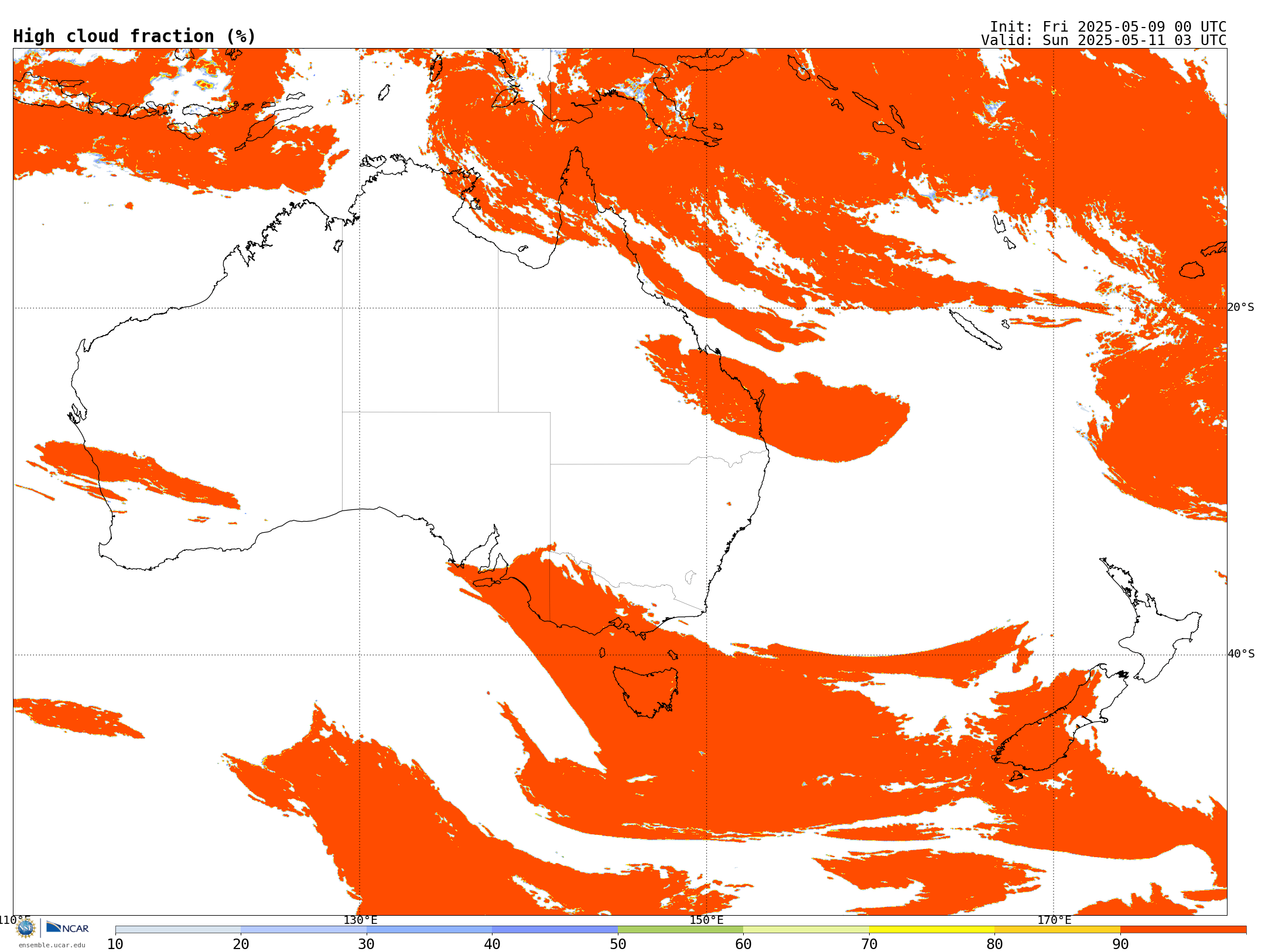Click the colorbar tick label 60
Screen dimensions: 1265x952
pyautogui.click(x=743, y=944)
